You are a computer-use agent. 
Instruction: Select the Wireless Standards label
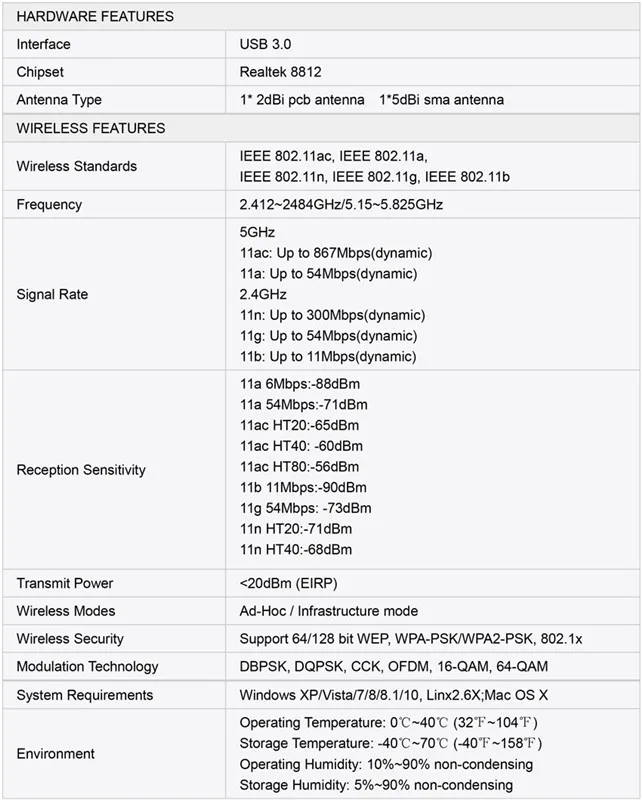point(77,166)
